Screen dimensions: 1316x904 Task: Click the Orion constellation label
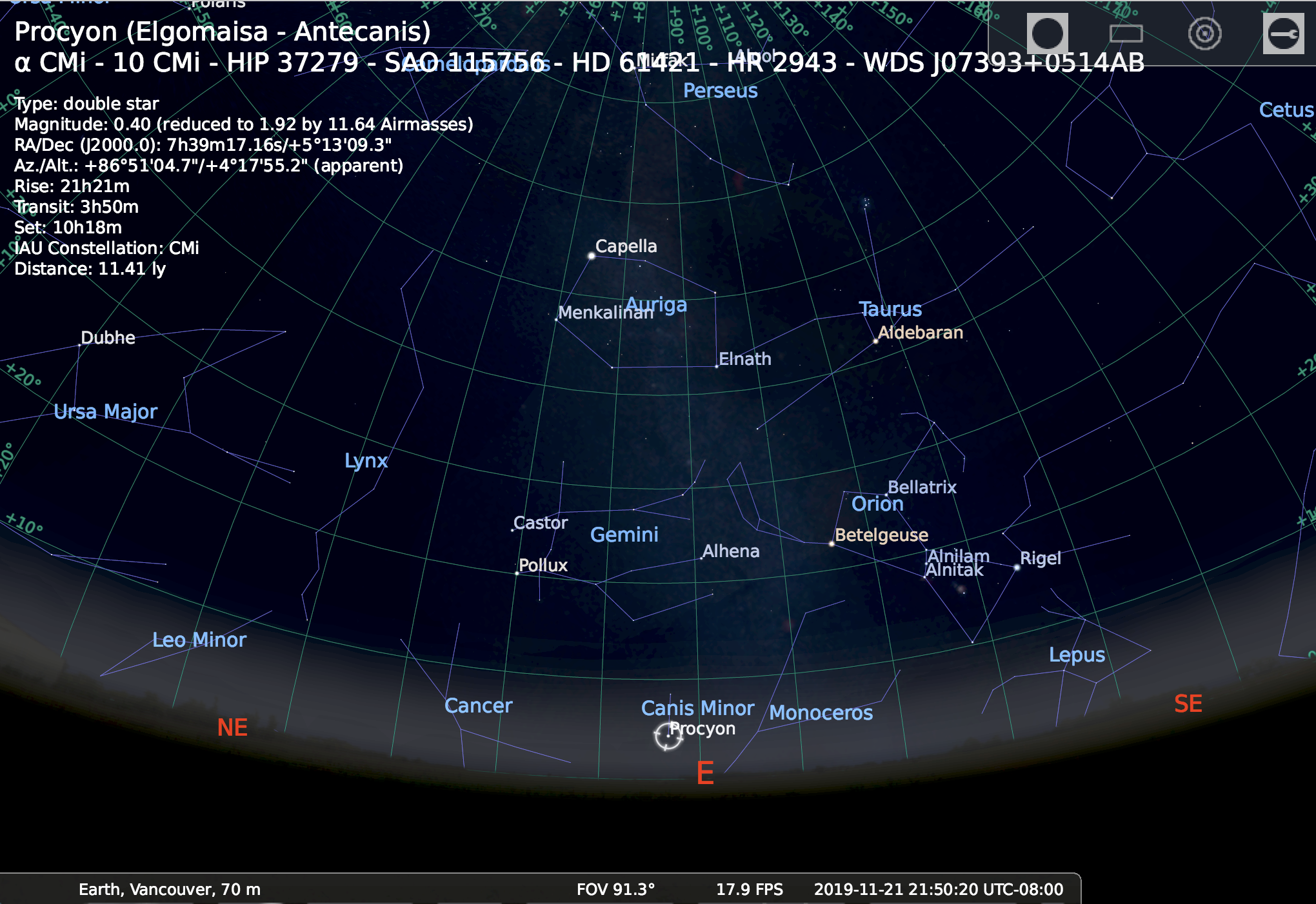click(x=877, y=504)
